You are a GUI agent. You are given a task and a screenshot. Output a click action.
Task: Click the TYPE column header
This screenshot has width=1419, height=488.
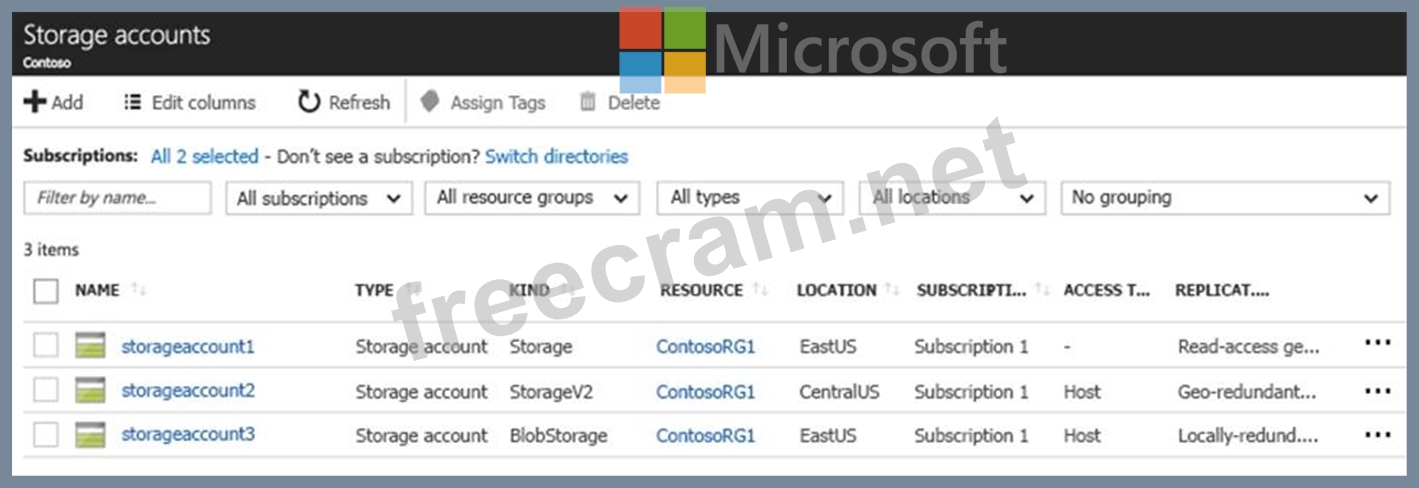click(374, 291)
